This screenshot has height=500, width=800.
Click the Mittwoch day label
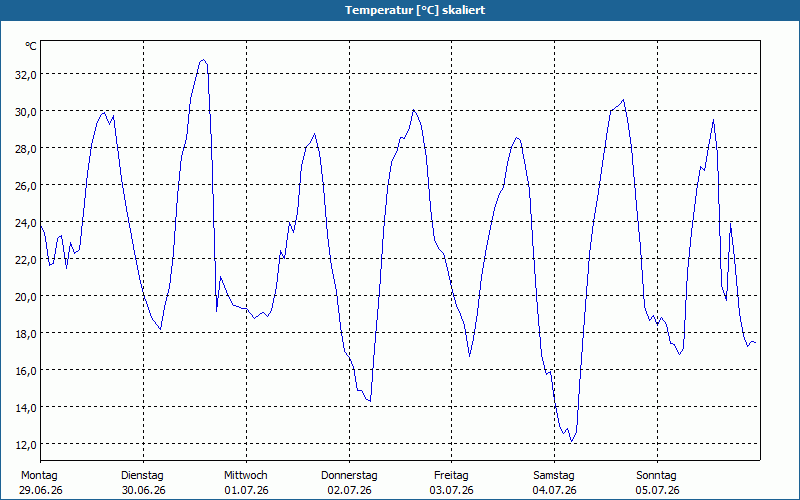pyautogui.click(x=245, y=476)
